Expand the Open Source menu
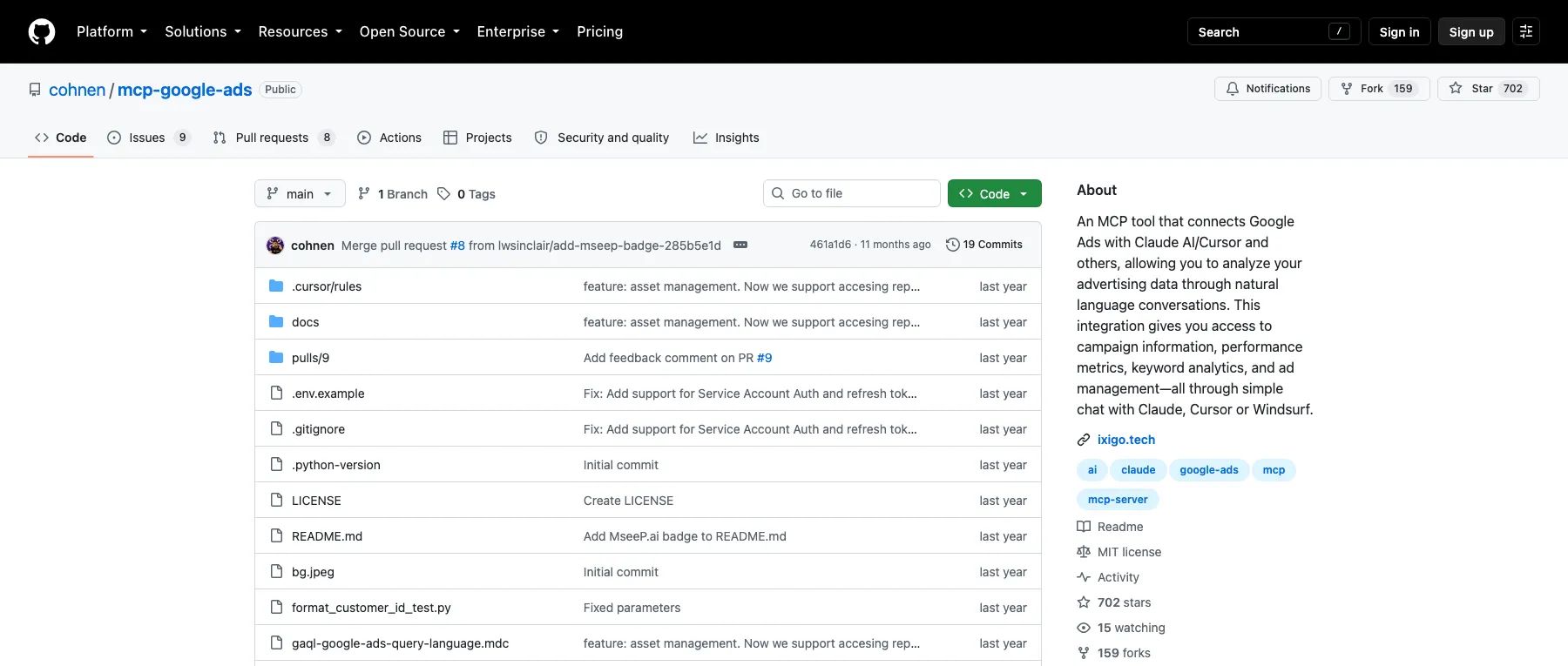 click(409, 31)
